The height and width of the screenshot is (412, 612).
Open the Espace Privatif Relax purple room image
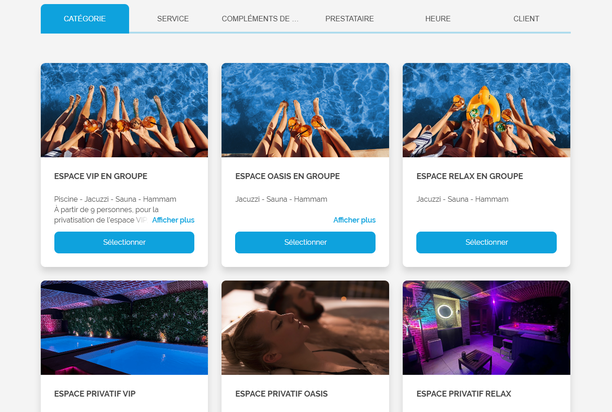coord(486,328)
